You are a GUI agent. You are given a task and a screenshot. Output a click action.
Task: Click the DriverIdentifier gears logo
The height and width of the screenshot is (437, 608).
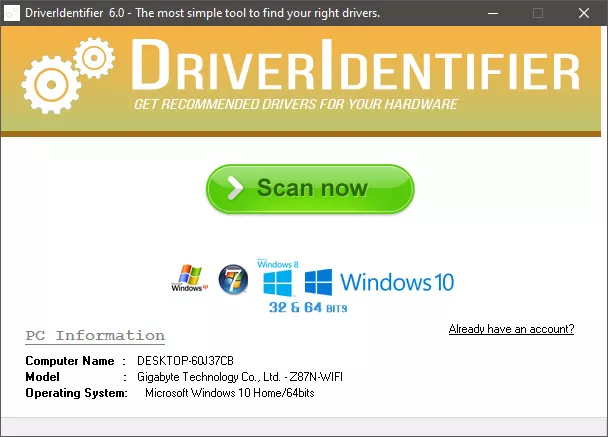68,75
